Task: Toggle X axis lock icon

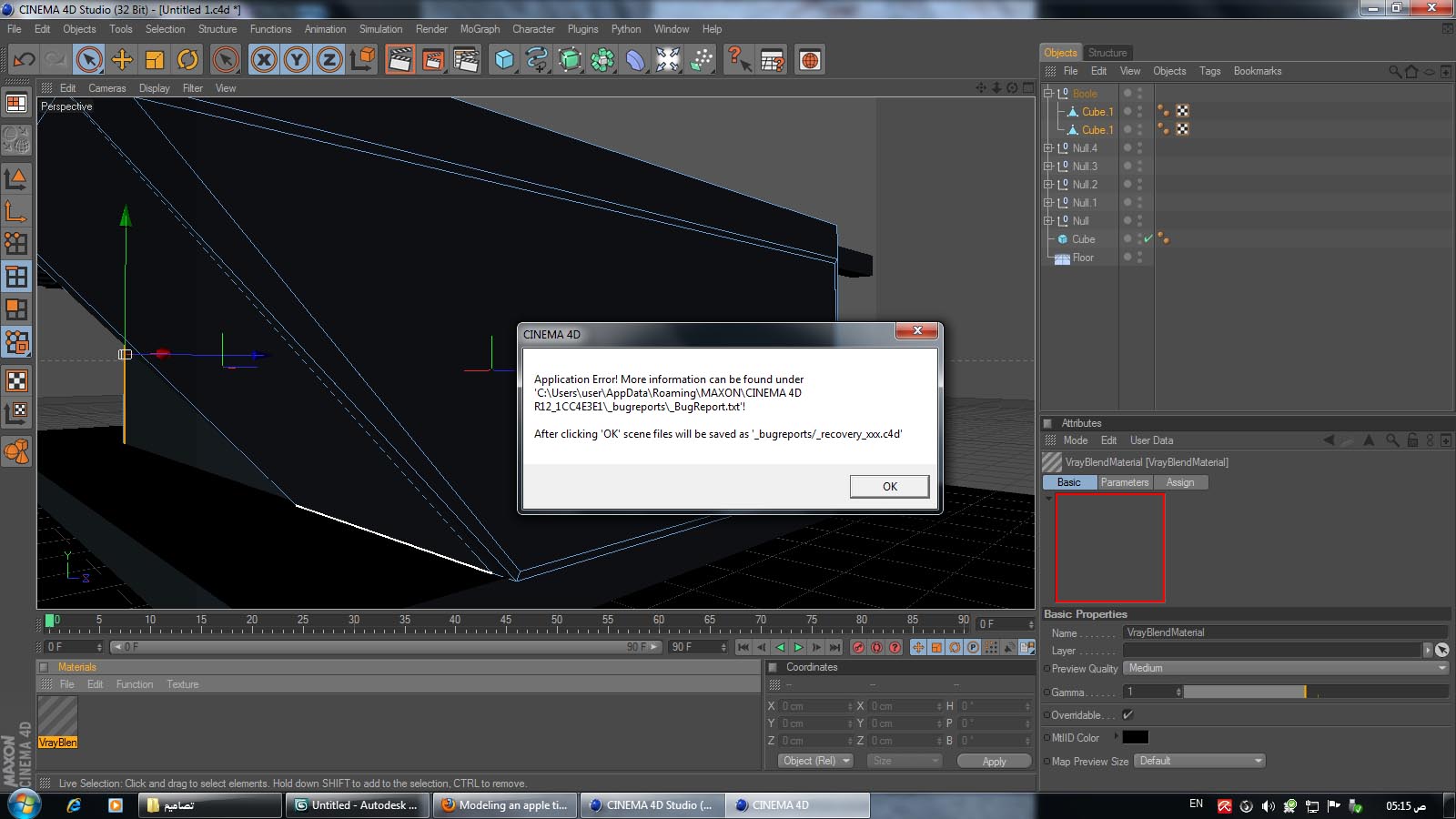Action: [264, 60]
